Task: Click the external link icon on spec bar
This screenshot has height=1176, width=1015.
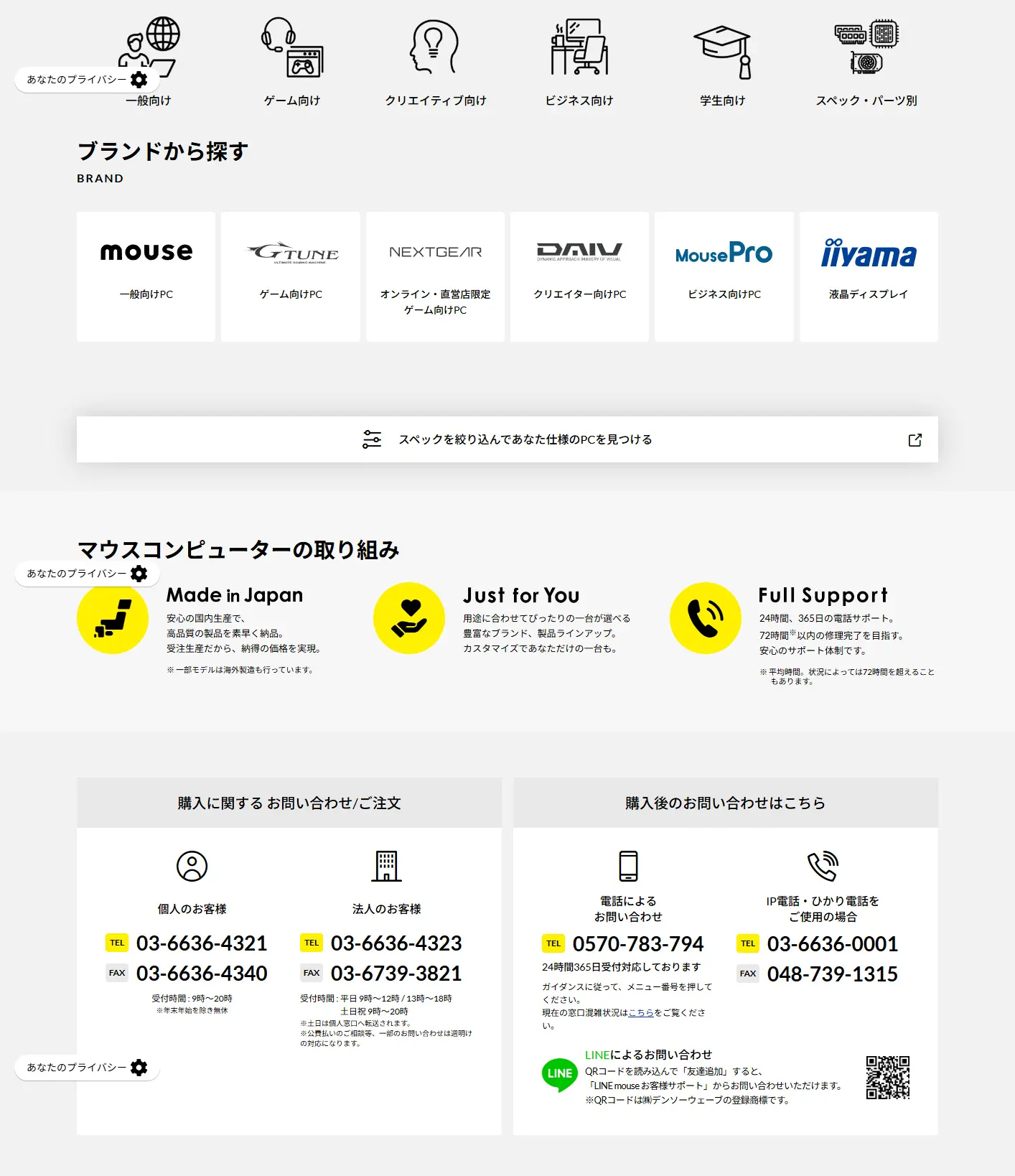Action: coord(915,439)
